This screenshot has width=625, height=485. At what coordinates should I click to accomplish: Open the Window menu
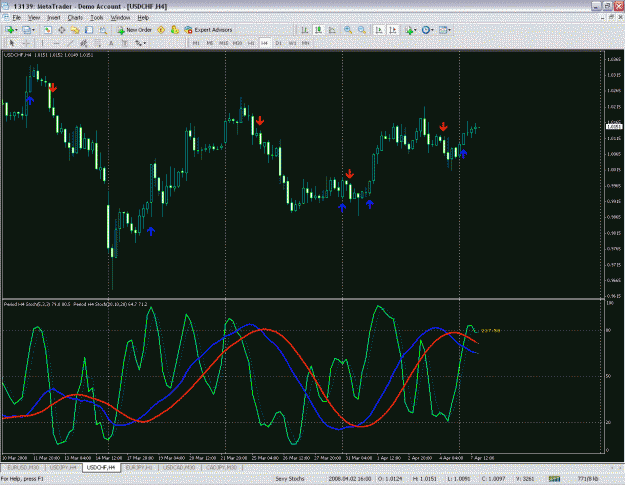120,18
